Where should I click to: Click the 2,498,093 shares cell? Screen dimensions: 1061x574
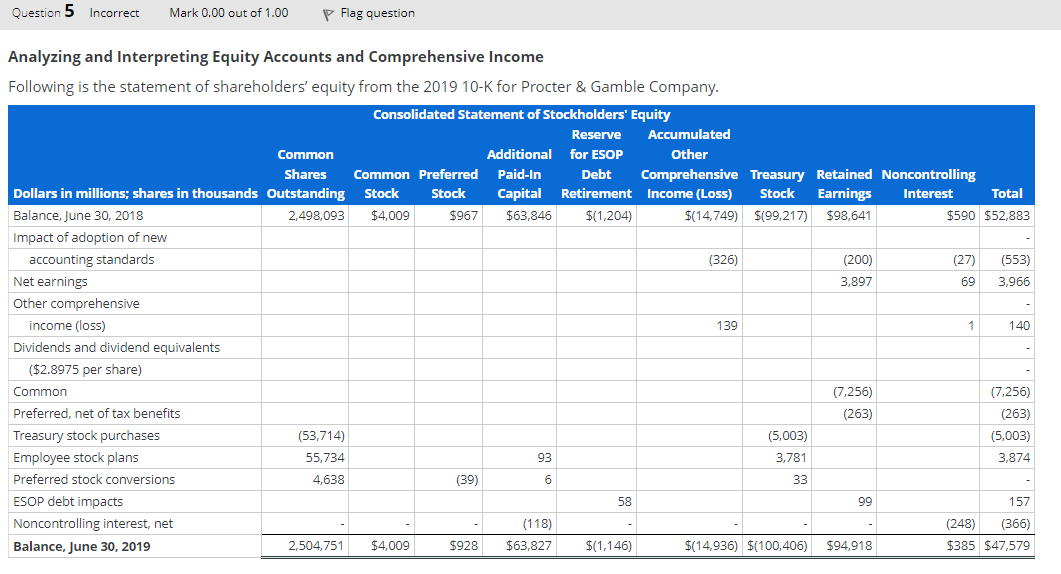click(305, 216)
